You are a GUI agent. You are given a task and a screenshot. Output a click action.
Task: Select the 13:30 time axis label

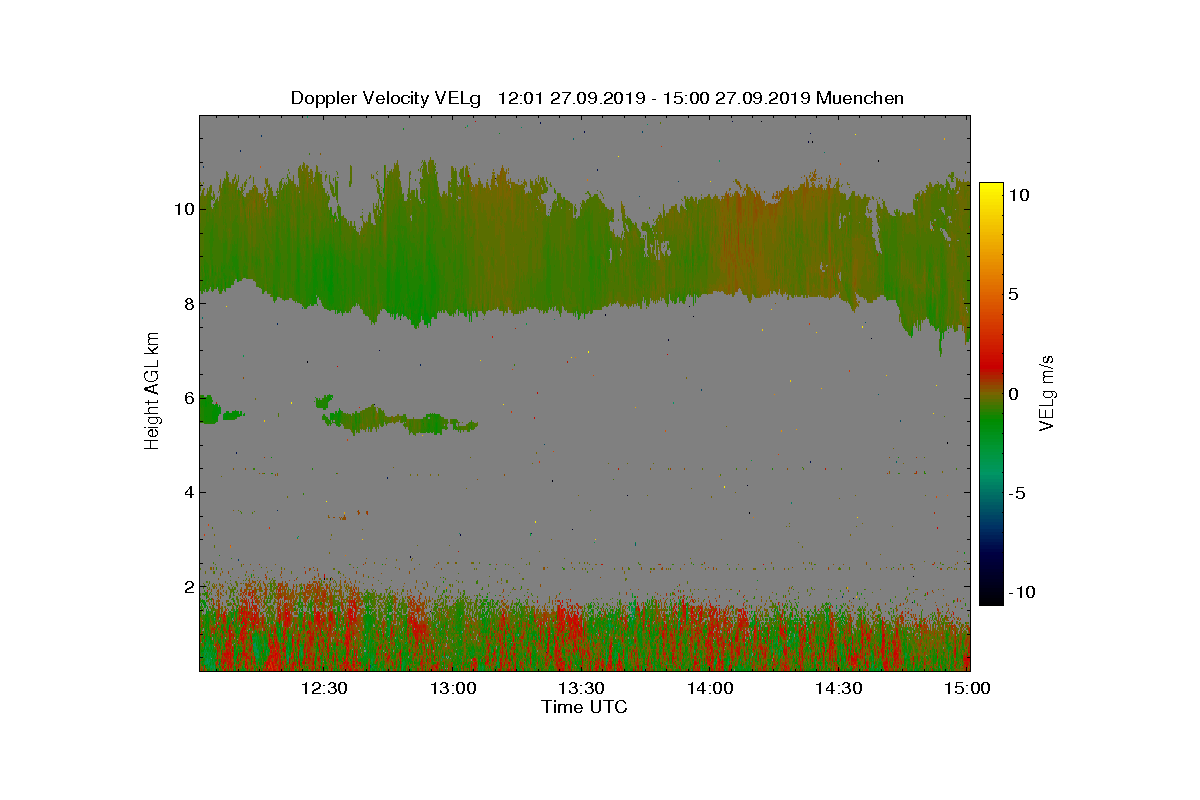pos(580,688)
